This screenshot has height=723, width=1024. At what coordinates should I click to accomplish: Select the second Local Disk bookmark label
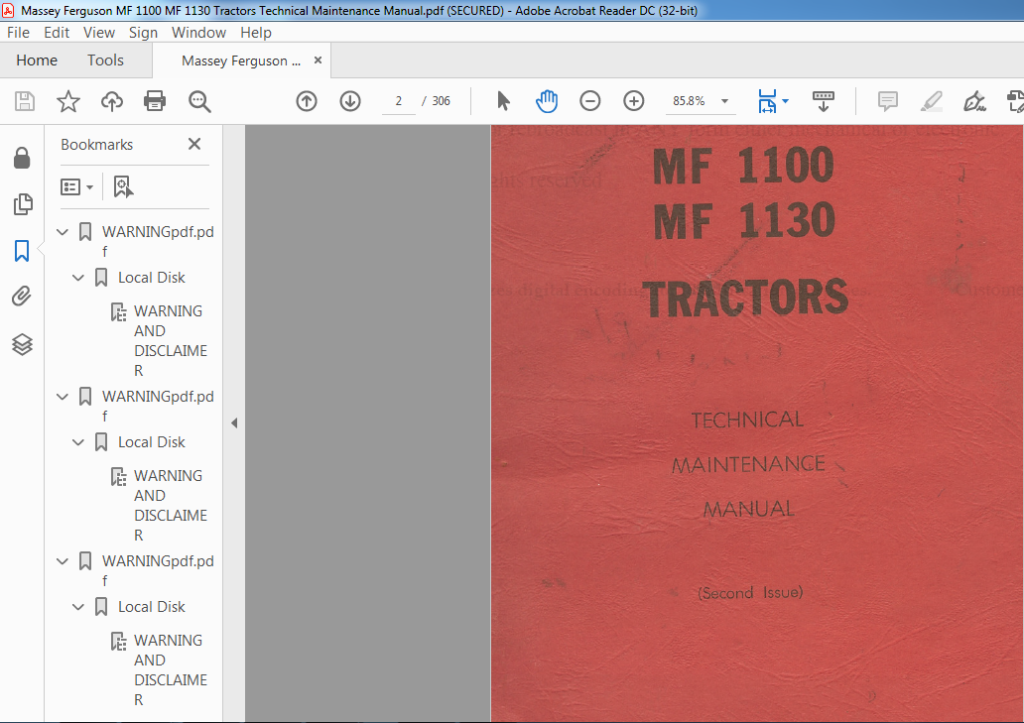tap(152, 442)
